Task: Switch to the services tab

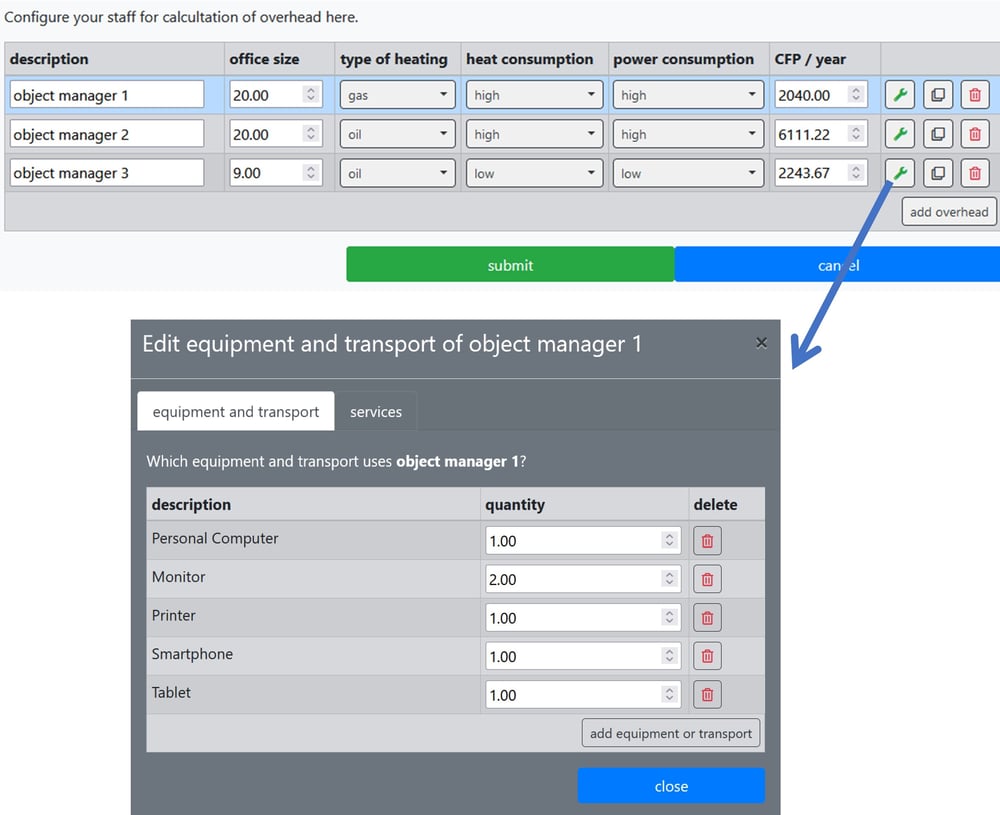Action: point(376,412)
